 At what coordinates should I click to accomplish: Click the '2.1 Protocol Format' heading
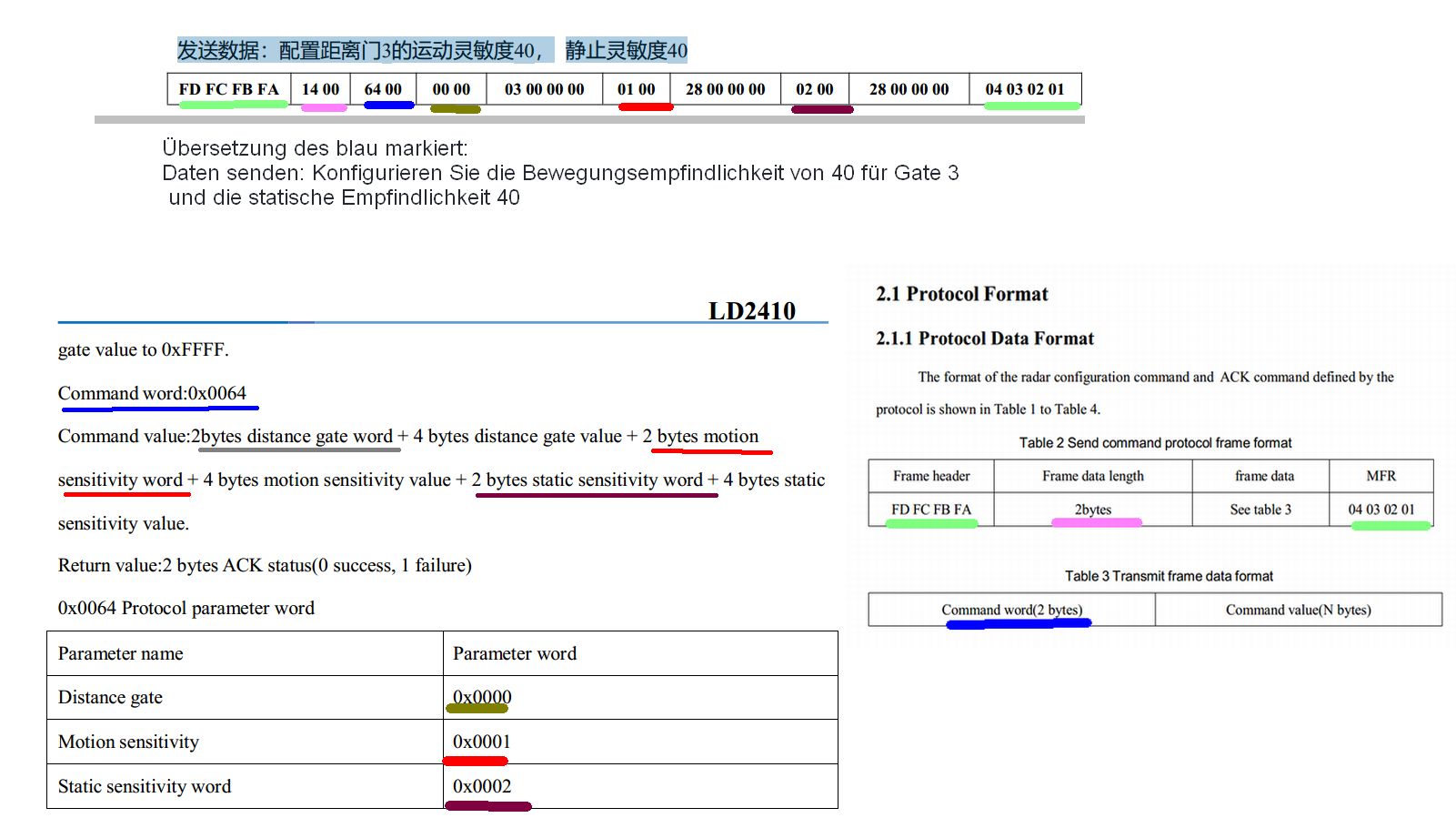(x=962, y=294)
